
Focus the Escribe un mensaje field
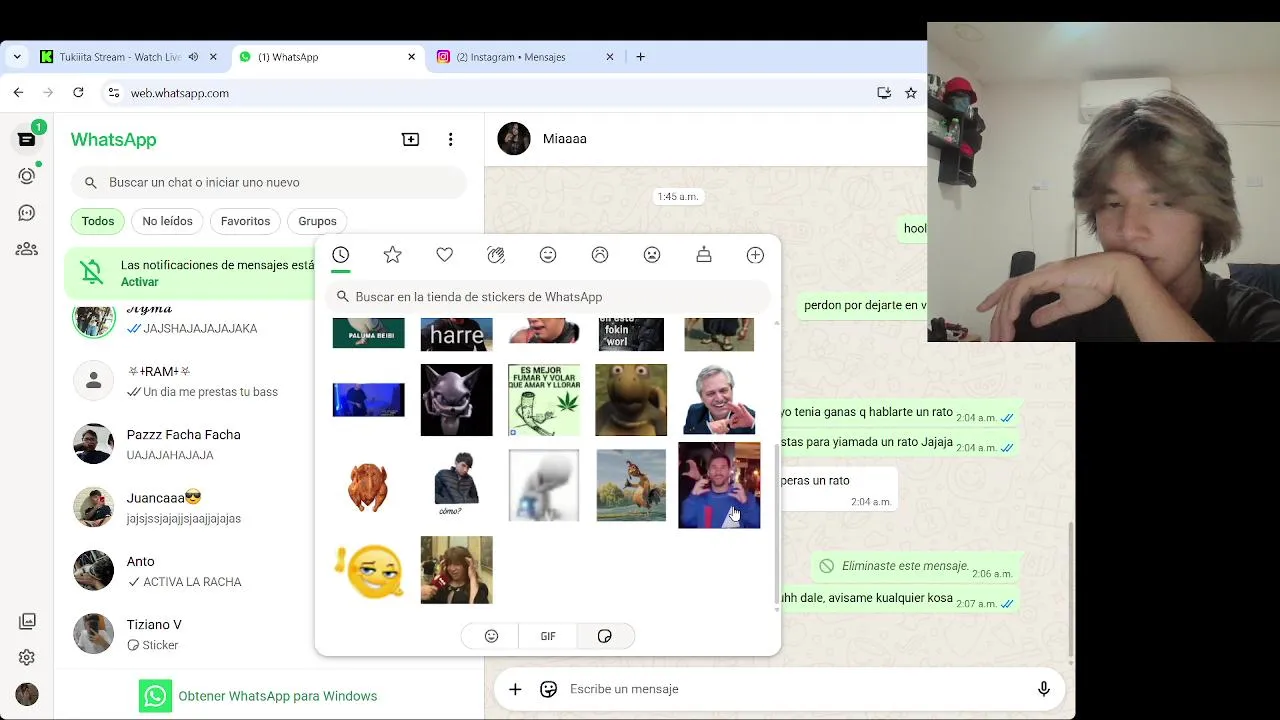pos(795,689)
